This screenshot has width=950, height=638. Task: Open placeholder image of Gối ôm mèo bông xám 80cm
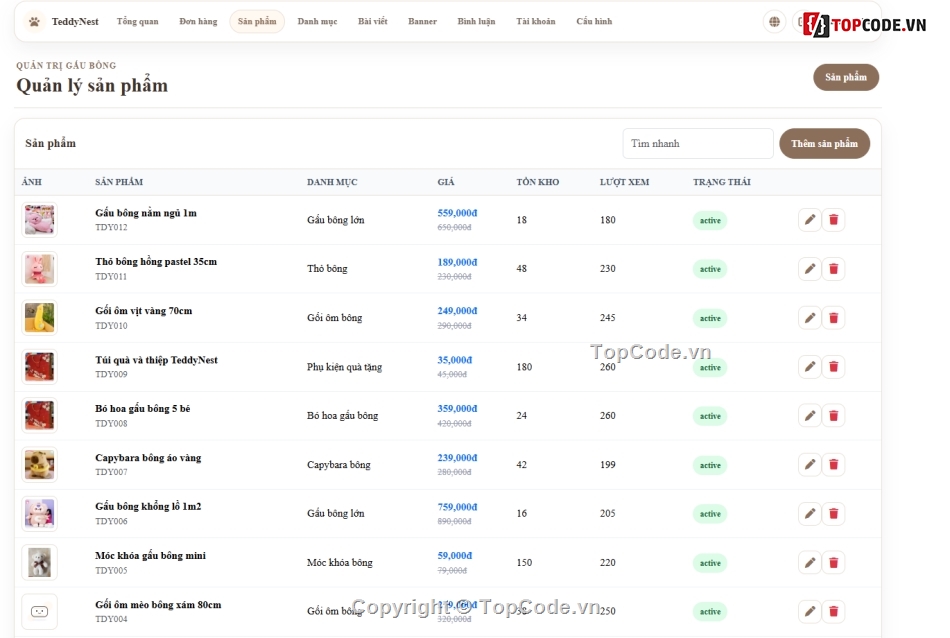39,611
